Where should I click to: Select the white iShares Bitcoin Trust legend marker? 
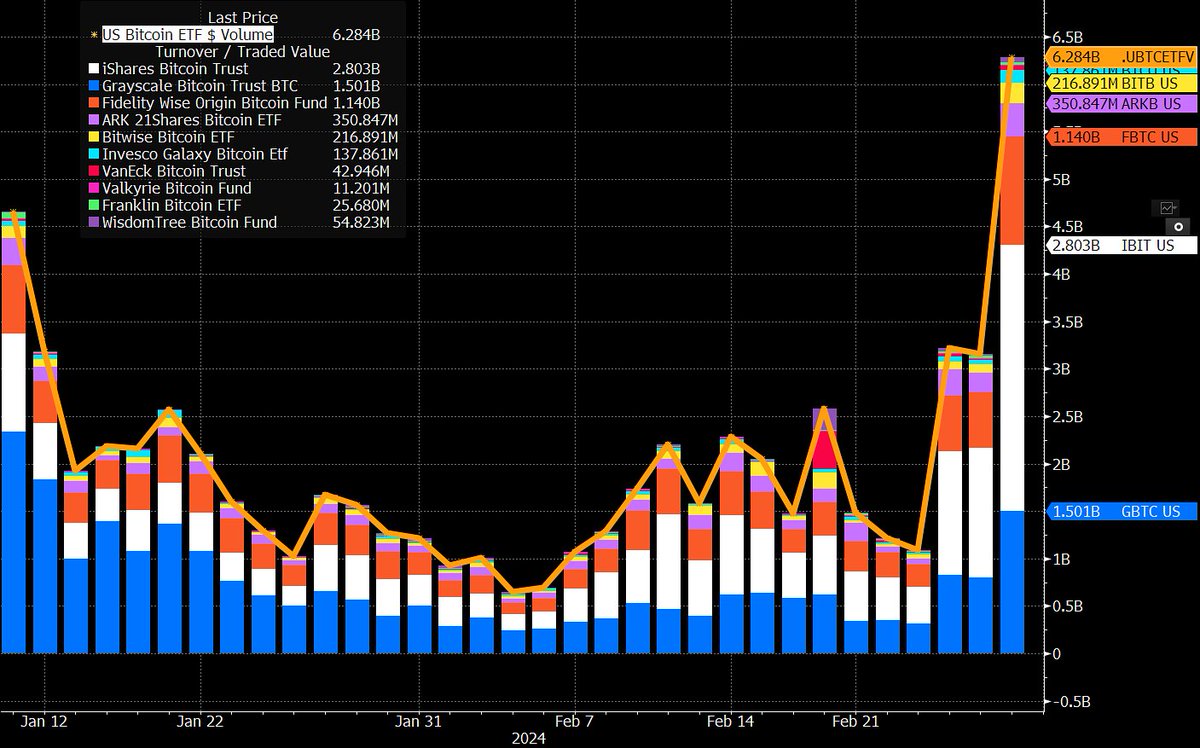point(93,68)
